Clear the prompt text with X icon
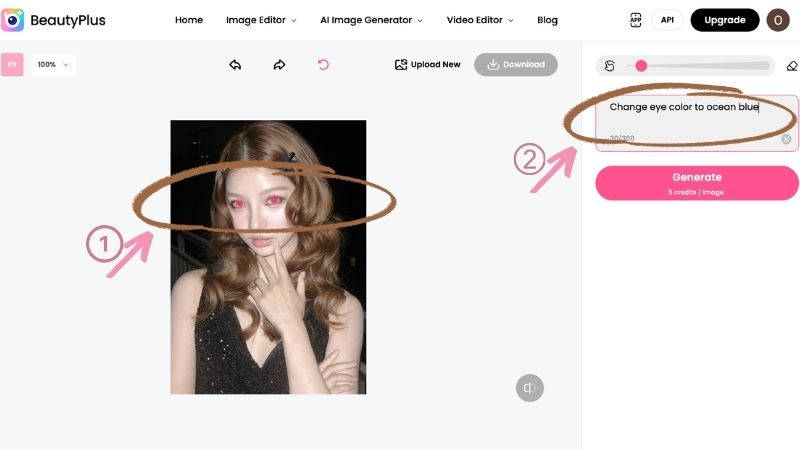 786,139
